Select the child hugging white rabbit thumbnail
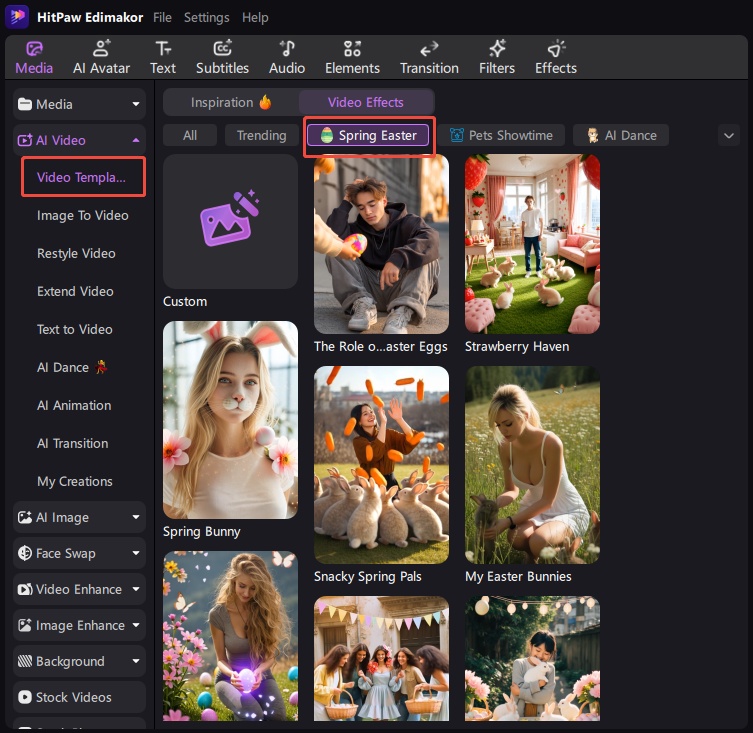 coord(532,659)
